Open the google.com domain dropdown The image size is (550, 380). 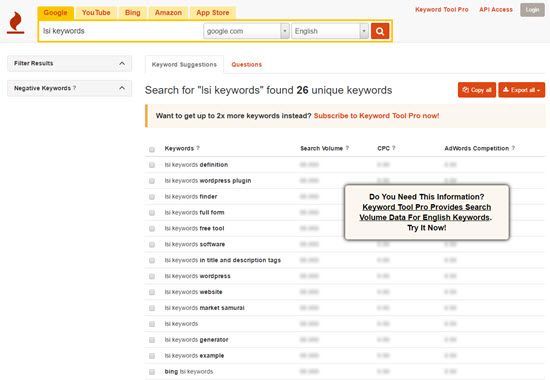pyautogui.click(x=246, y=31)
